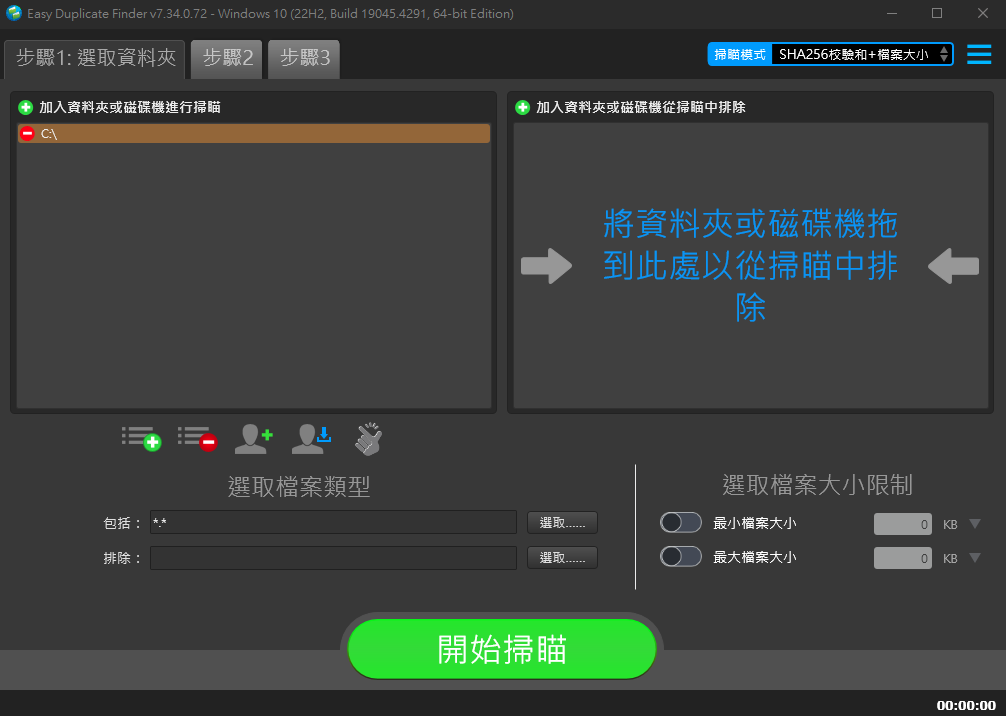1006x716 pixels.
Task: Click the 加入資料夾或磁碟機進行掃瞄 header label
Action: (x=130, y=107)
